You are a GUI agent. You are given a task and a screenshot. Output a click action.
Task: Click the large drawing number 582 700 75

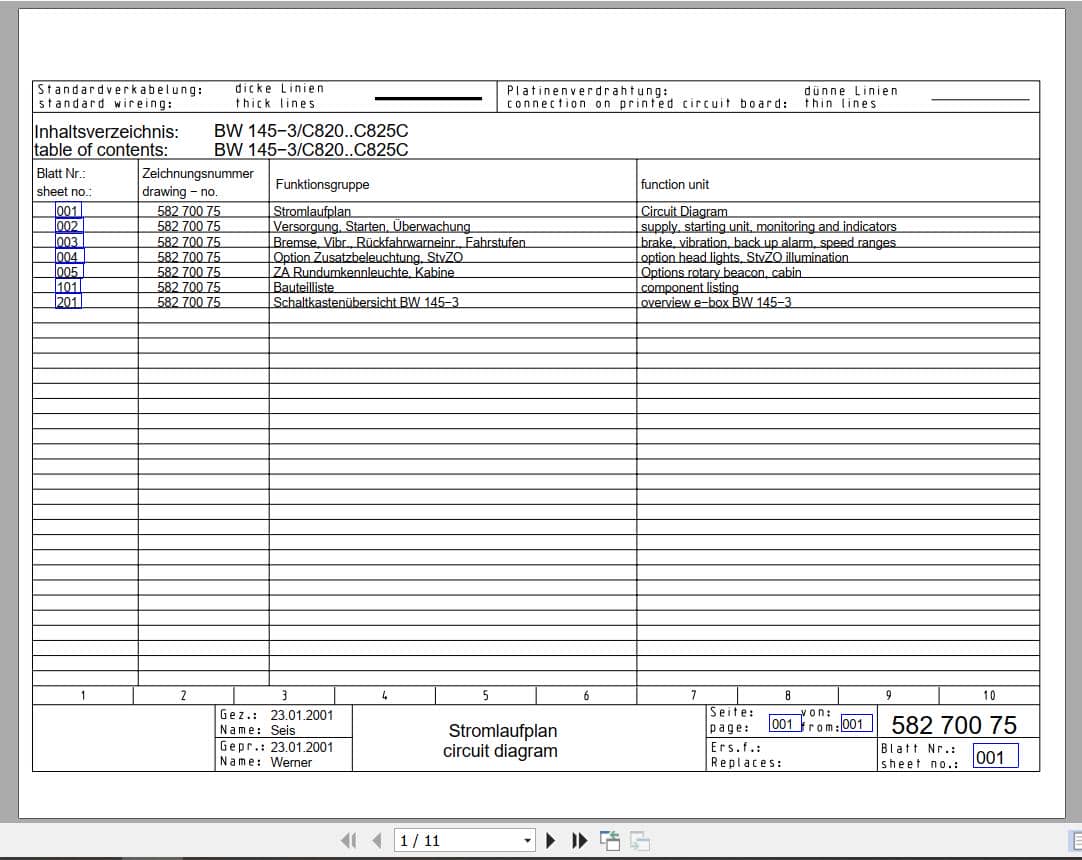[954, 725]
